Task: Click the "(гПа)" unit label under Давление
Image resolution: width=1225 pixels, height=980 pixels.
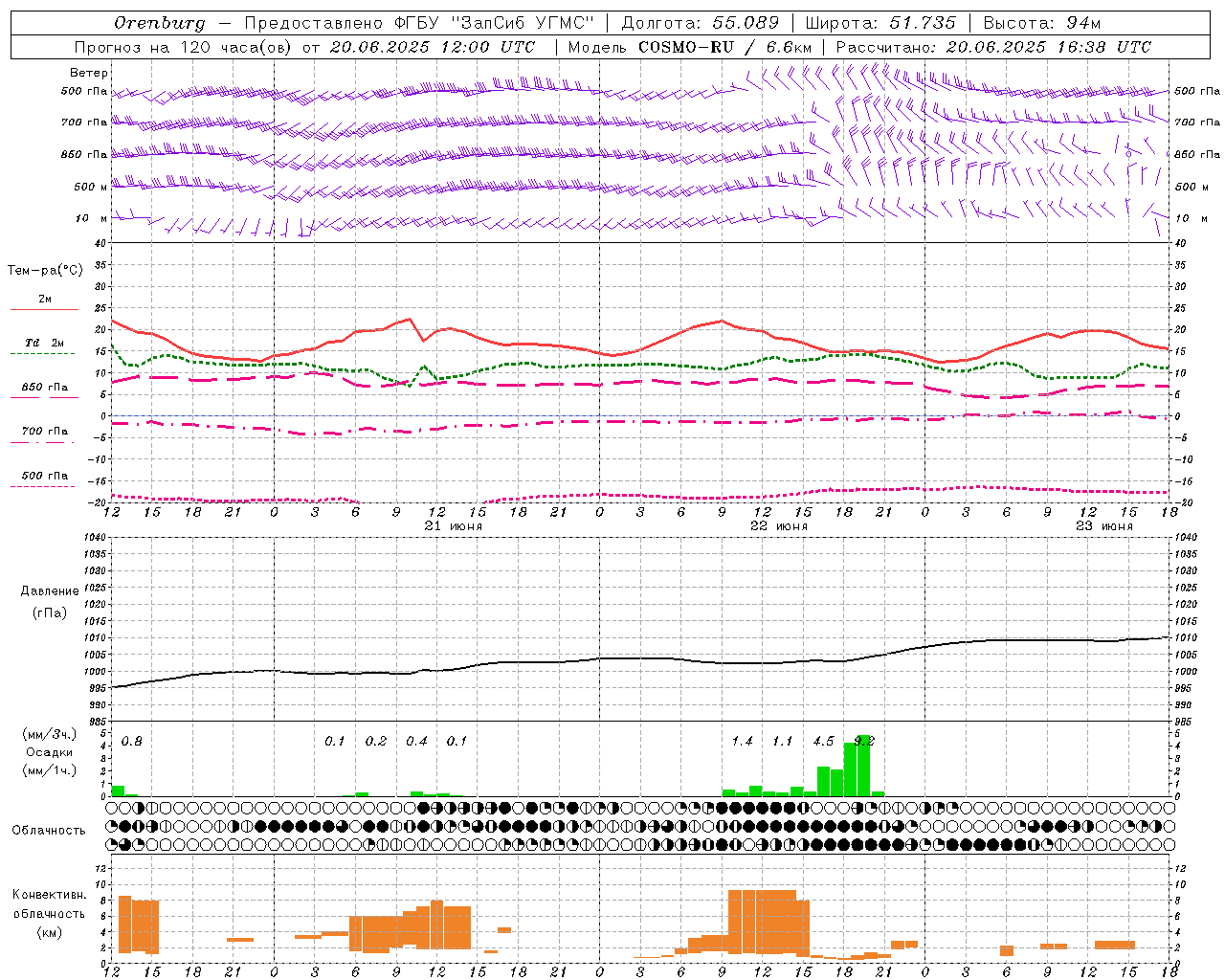Action: (x=50, y=613)
